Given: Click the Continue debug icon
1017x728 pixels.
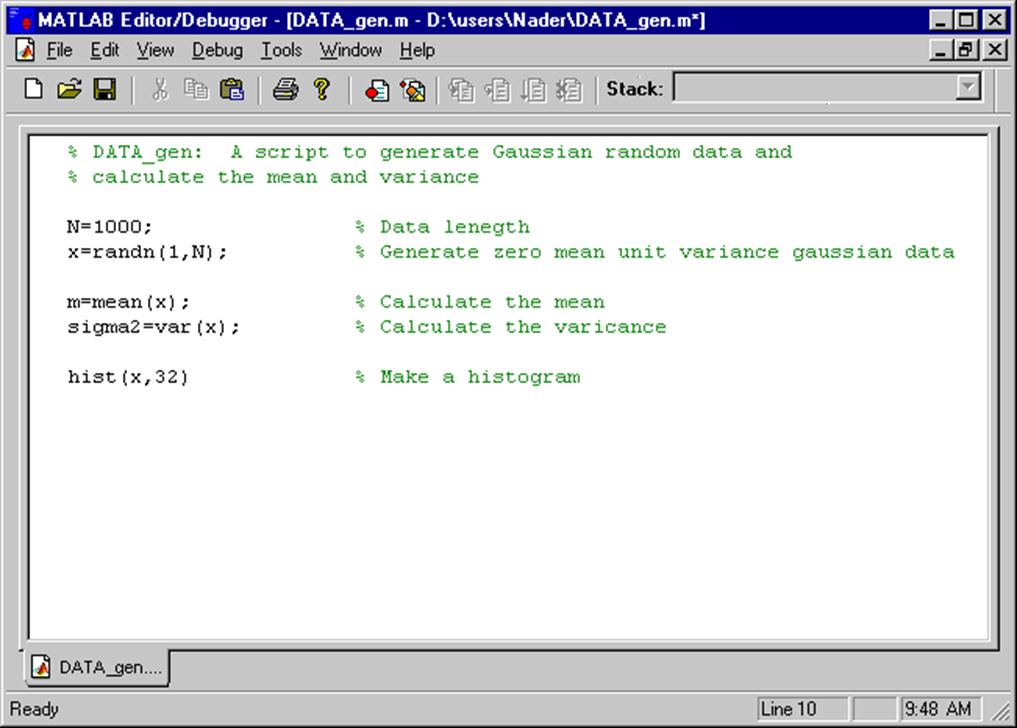Looking at the screenshot, I should point(533,90).
